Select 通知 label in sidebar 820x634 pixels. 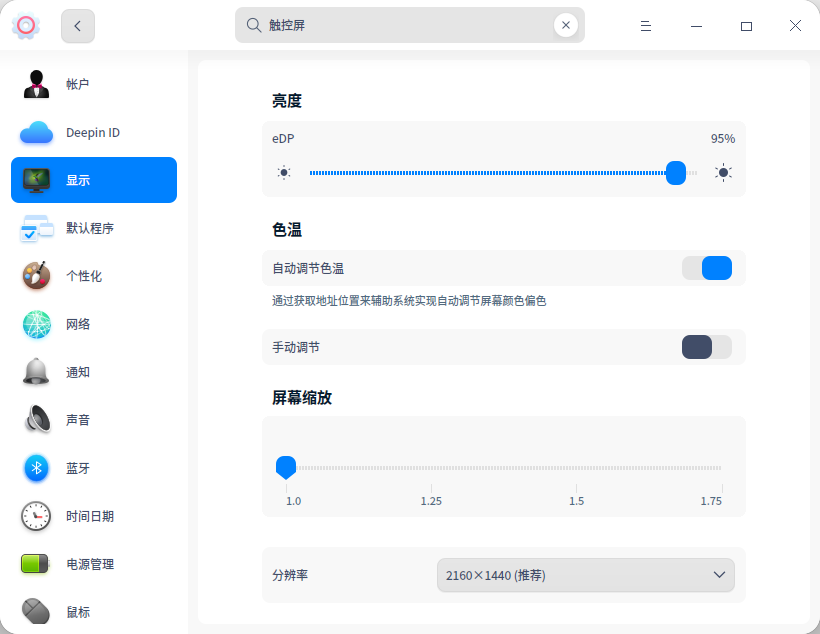click(78, 372)
